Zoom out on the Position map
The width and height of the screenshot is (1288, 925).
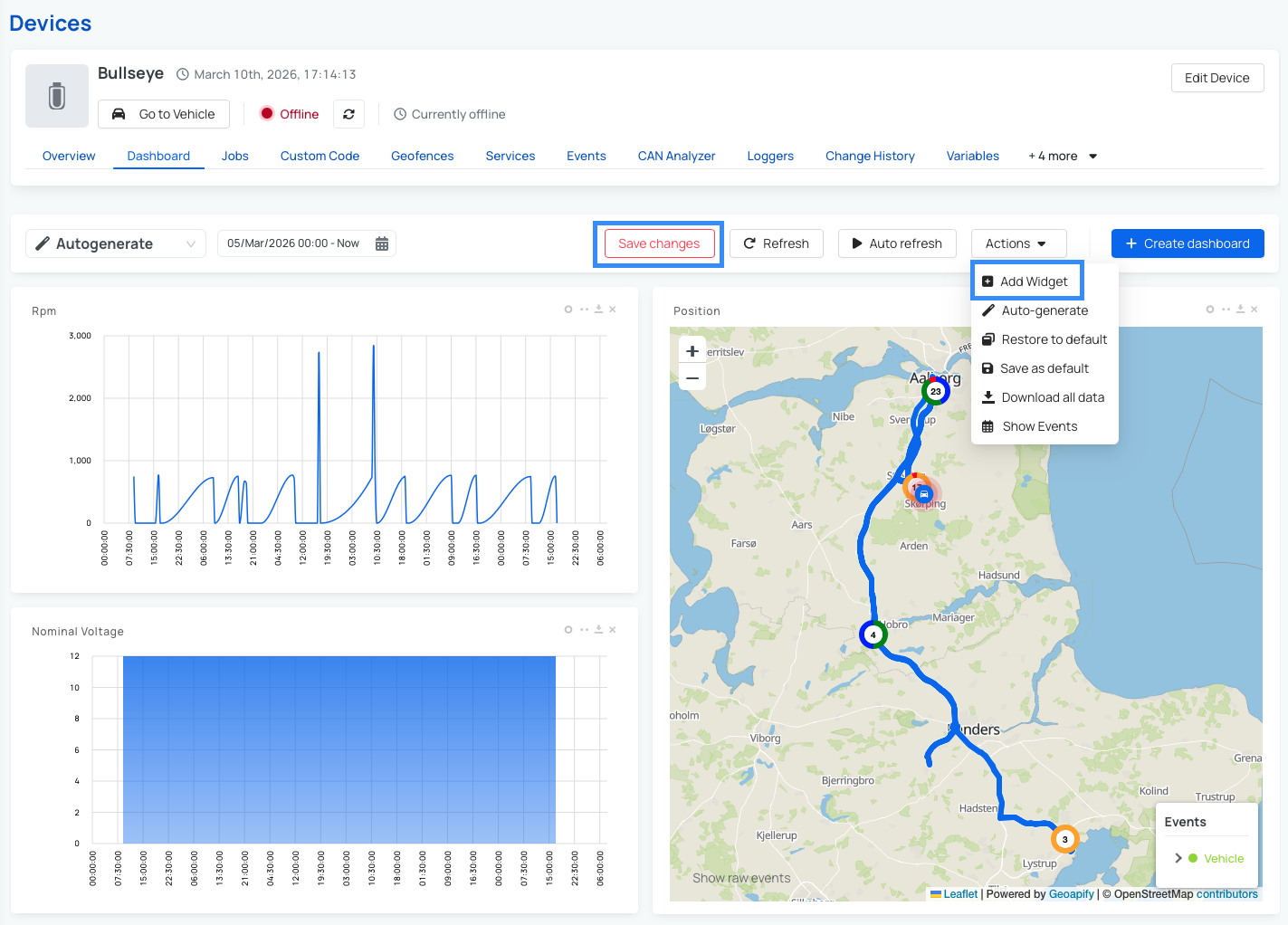(692, 377)
